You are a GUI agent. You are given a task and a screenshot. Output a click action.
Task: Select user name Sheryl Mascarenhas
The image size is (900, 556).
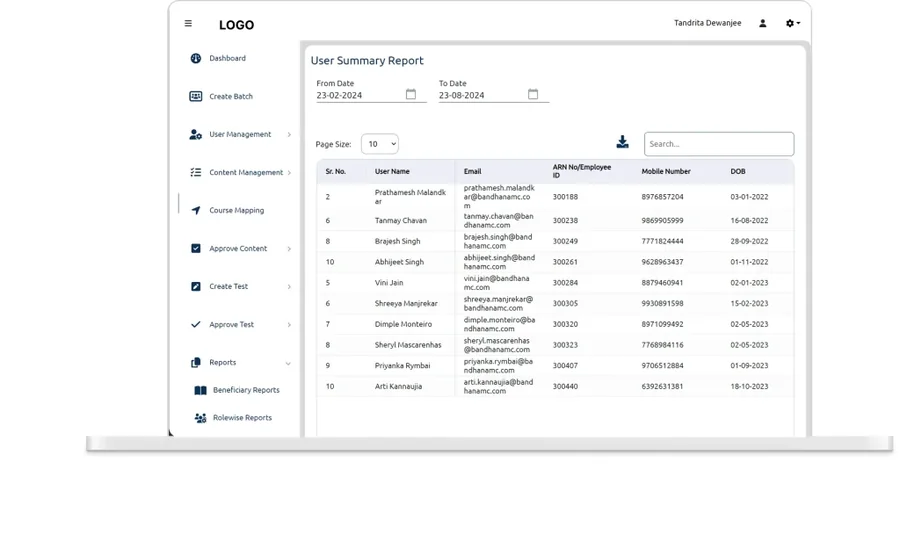tap(408, 345)
